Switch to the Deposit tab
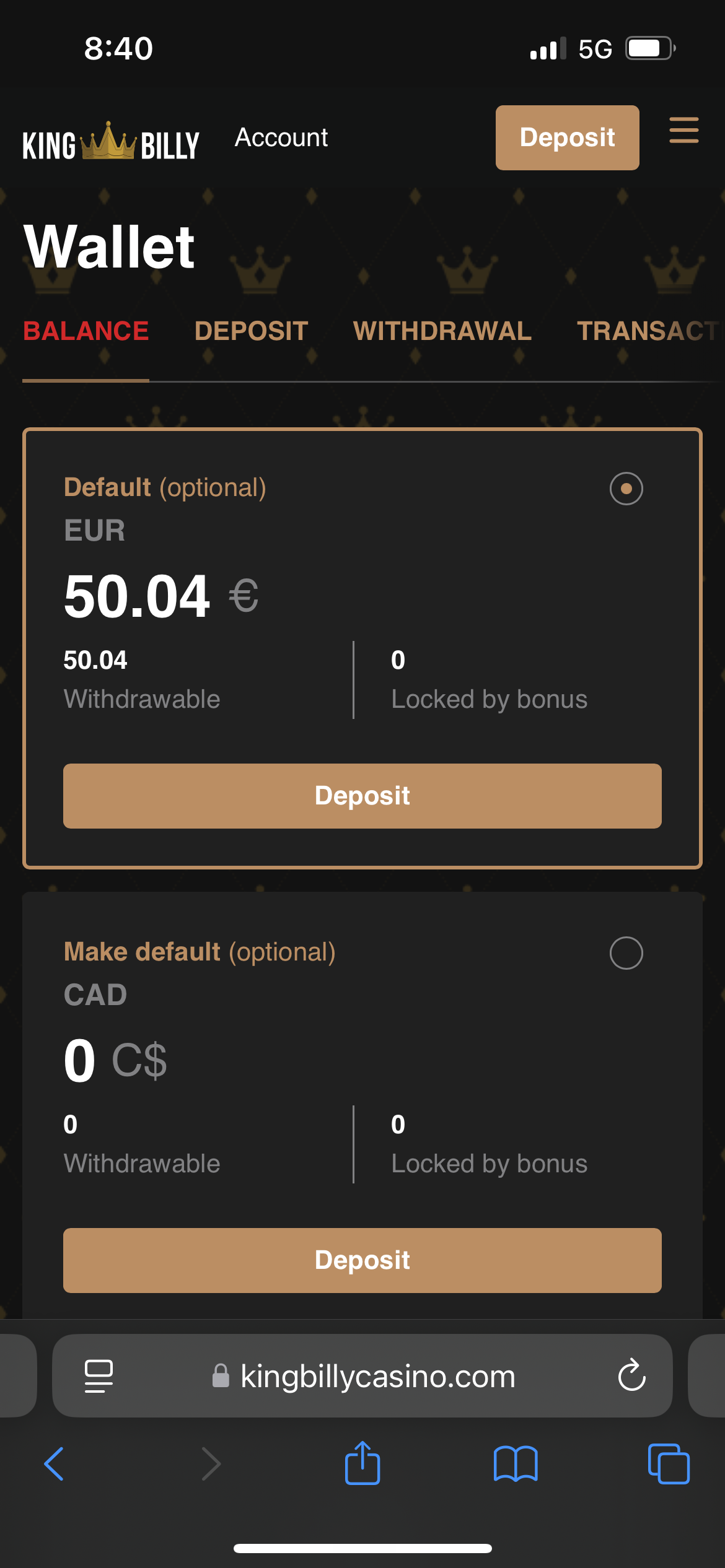Viewport: 725px width, 1568px height. coord(251,331)
